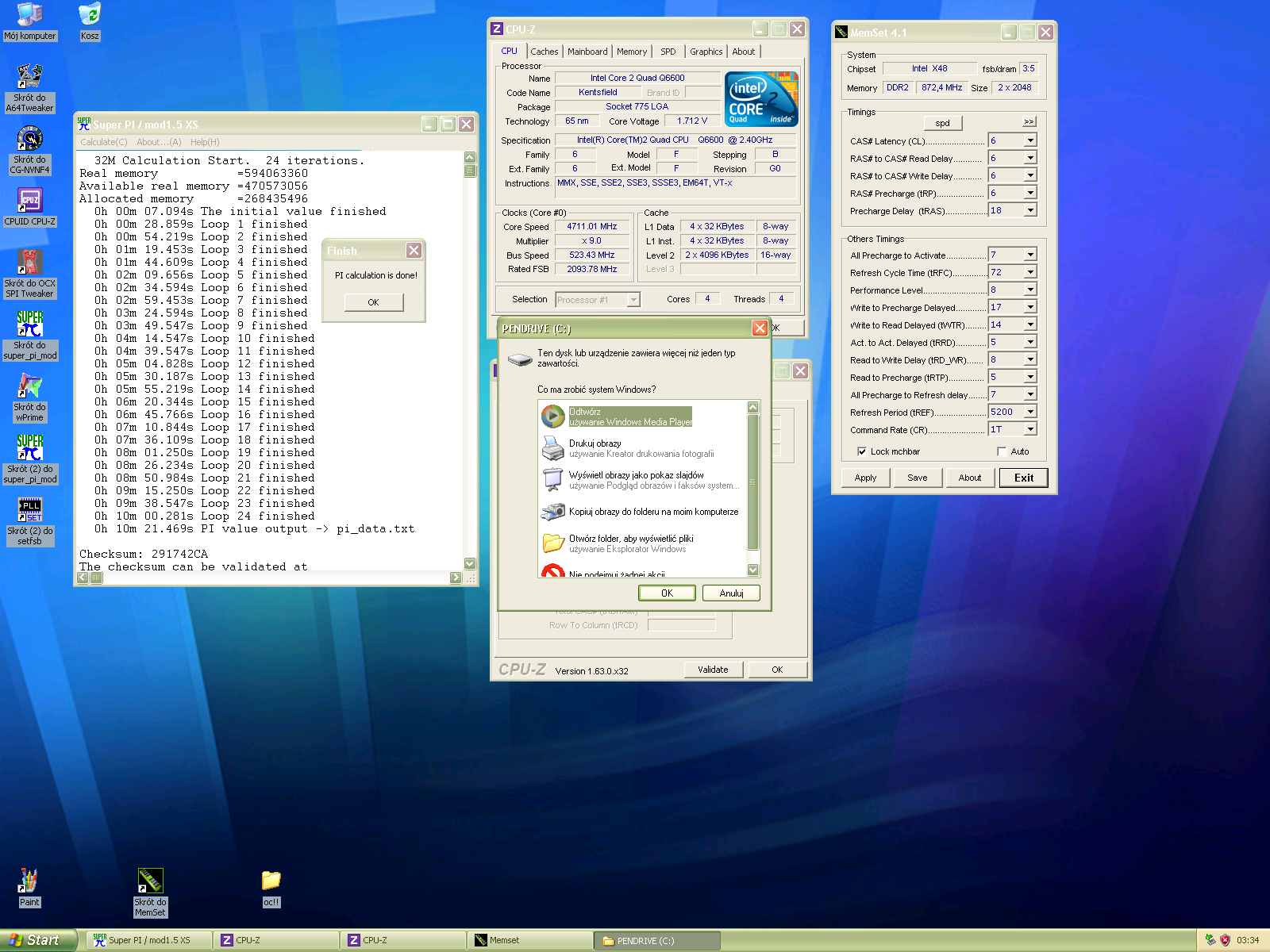Open the CPUID CPU-Z desktop icon
This screenshot has width=1270, height=952.
pos(29,206)
